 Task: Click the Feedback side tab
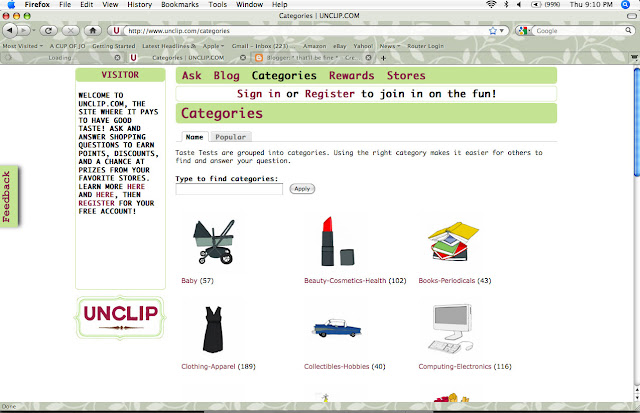(x=9, y=196)
